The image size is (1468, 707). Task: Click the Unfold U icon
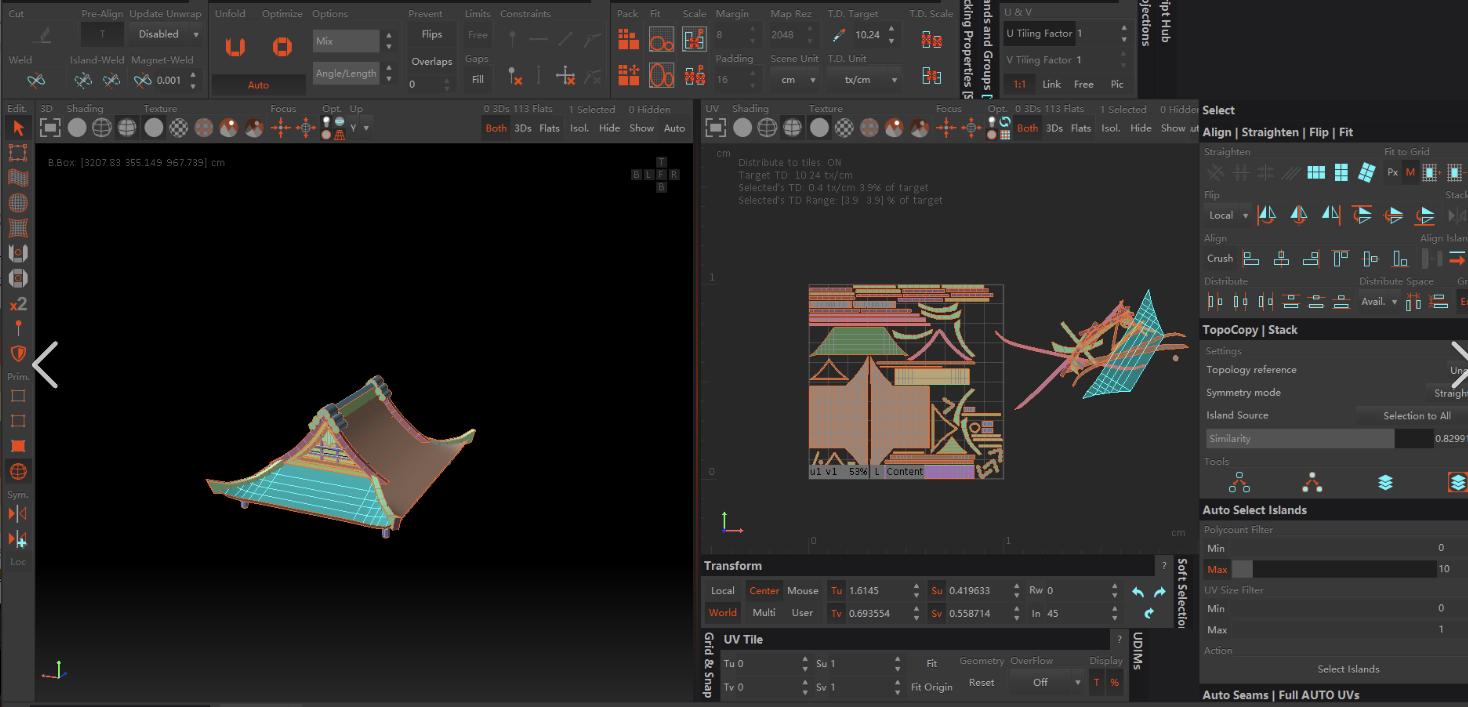point(234,47)
